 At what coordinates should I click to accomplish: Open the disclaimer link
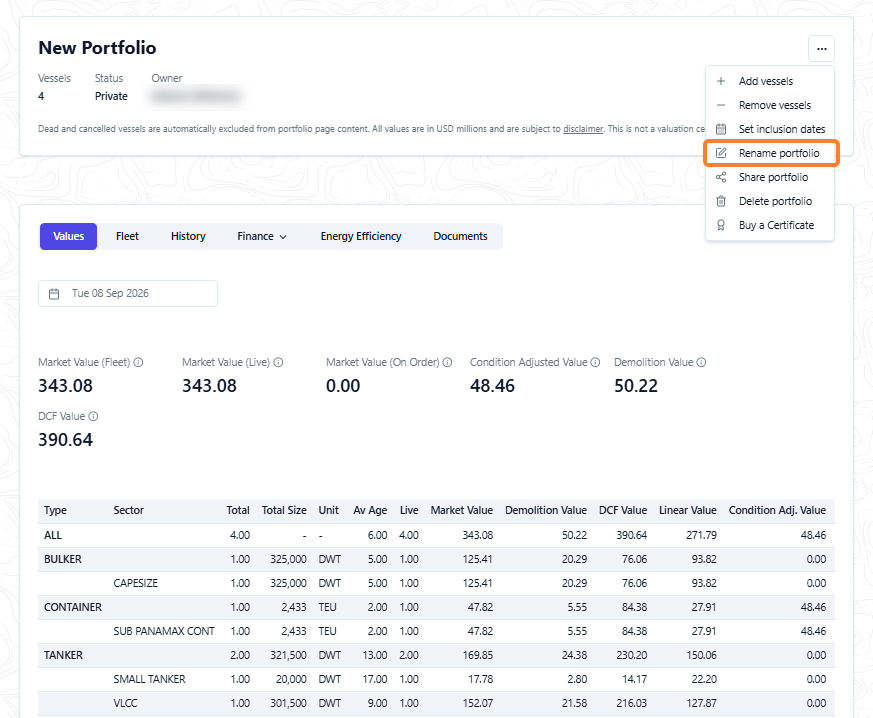(x=583, y=129)
